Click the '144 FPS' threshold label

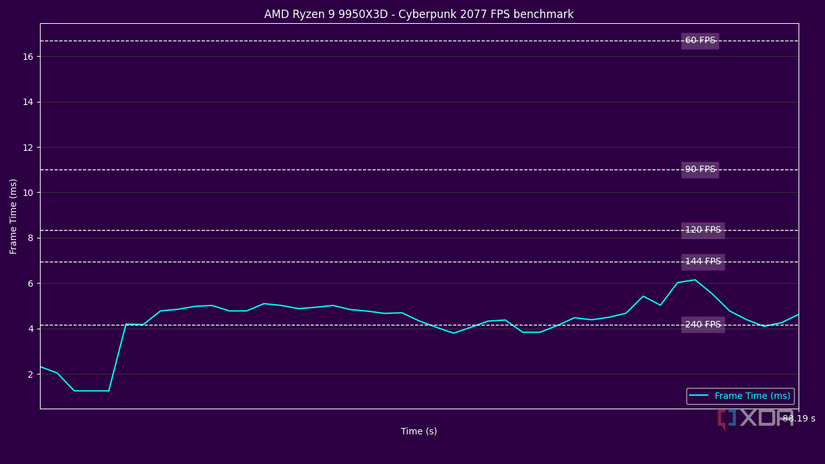pos(703,261)
